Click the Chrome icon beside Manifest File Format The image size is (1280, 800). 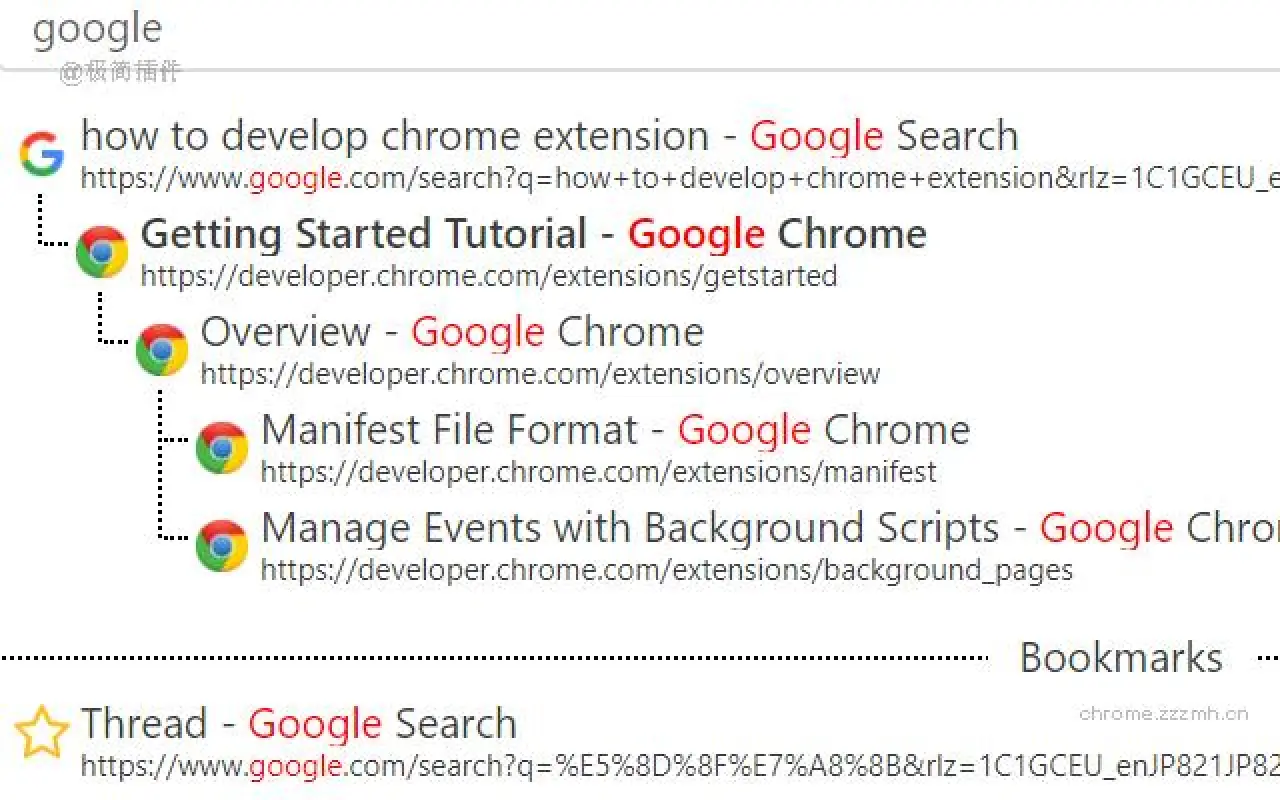221,447
